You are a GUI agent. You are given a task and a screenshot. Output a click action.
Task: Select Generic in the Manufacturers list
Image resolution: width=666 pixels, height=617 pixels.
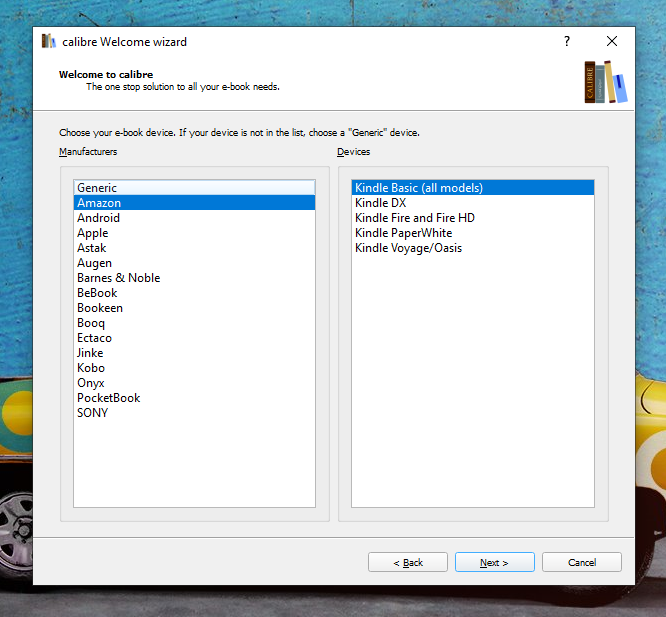pyautogui.click(x=97, y=188)
